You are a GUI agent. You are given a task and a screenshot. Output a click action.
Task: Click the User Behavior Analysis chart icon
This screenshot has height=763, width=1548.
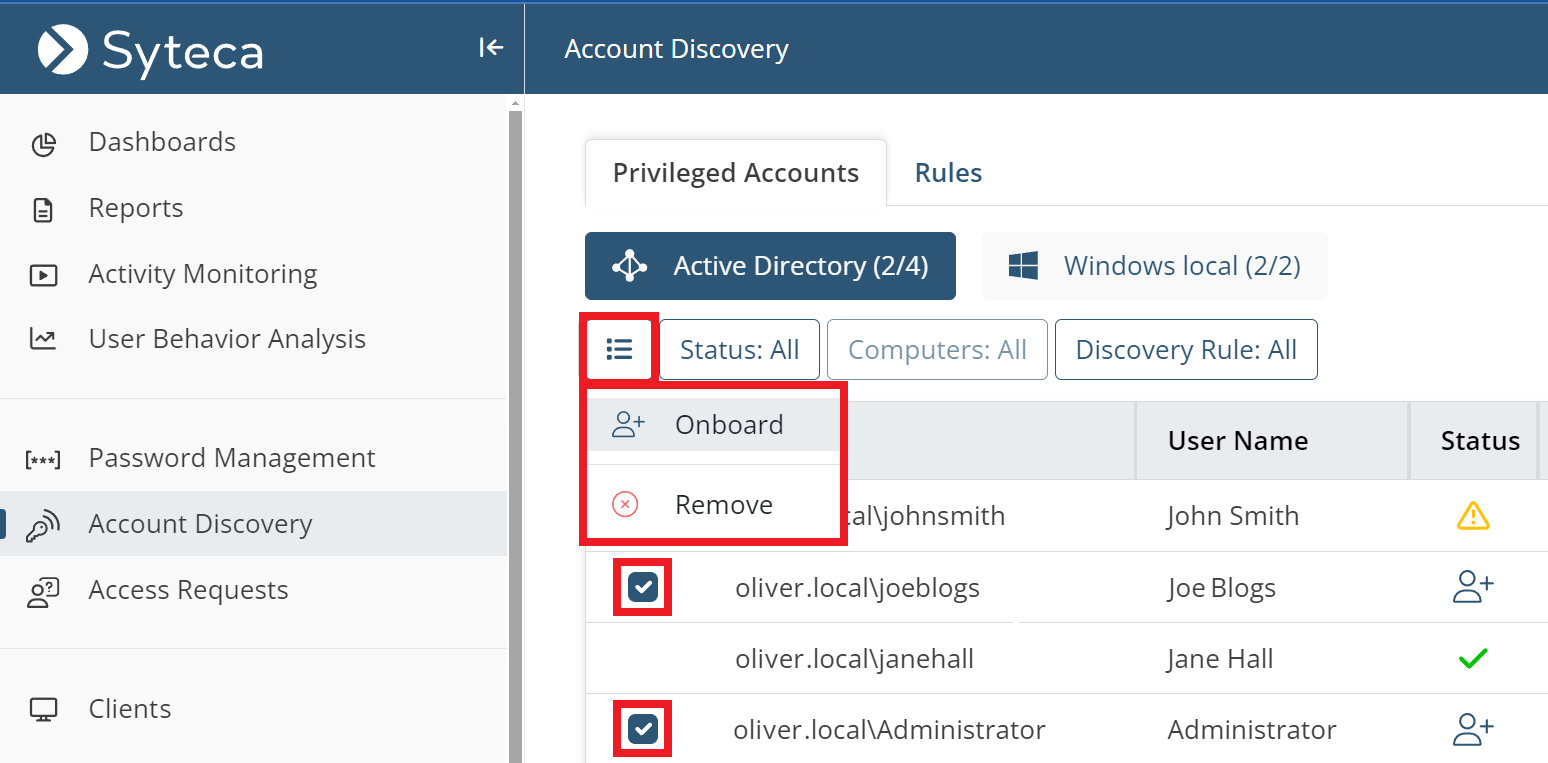43,340
